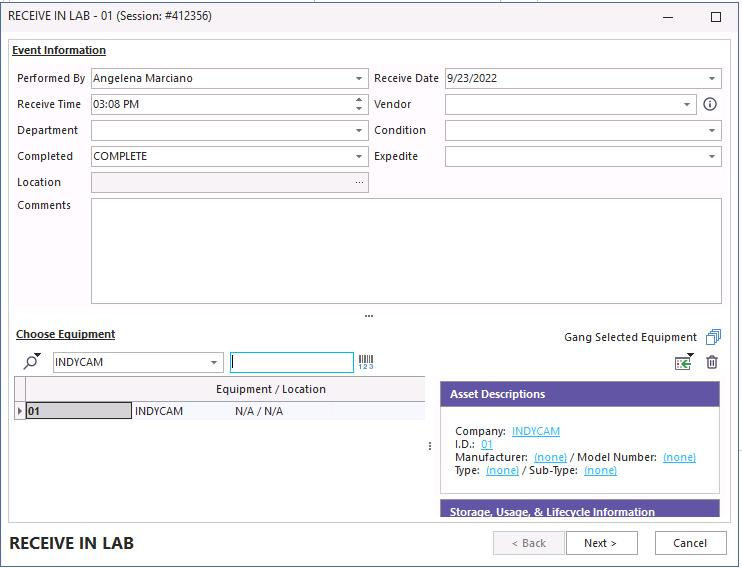Expand the Condition dropdown
The width and height of the screenshot is (742, 568).
click(x=712, y=130)
